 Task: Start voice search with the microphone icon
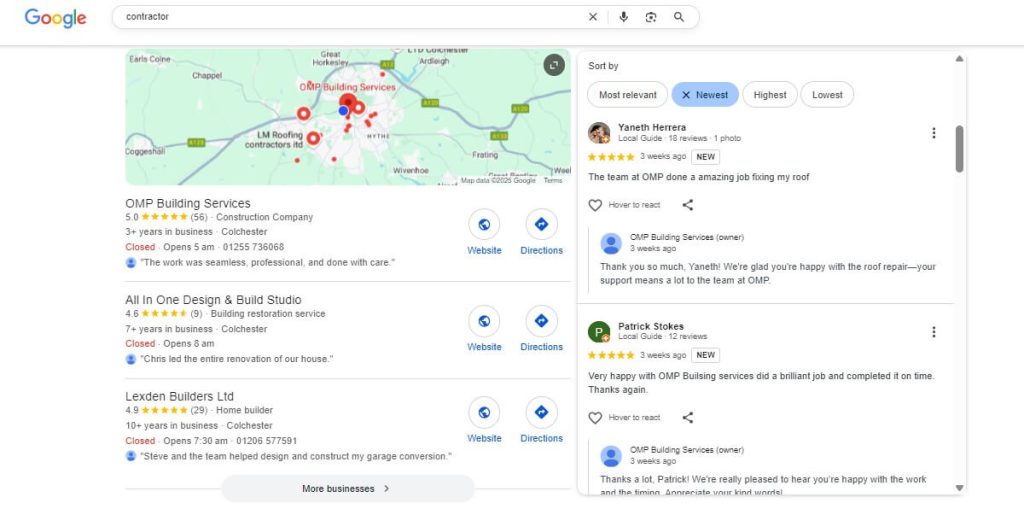point(624,17)
